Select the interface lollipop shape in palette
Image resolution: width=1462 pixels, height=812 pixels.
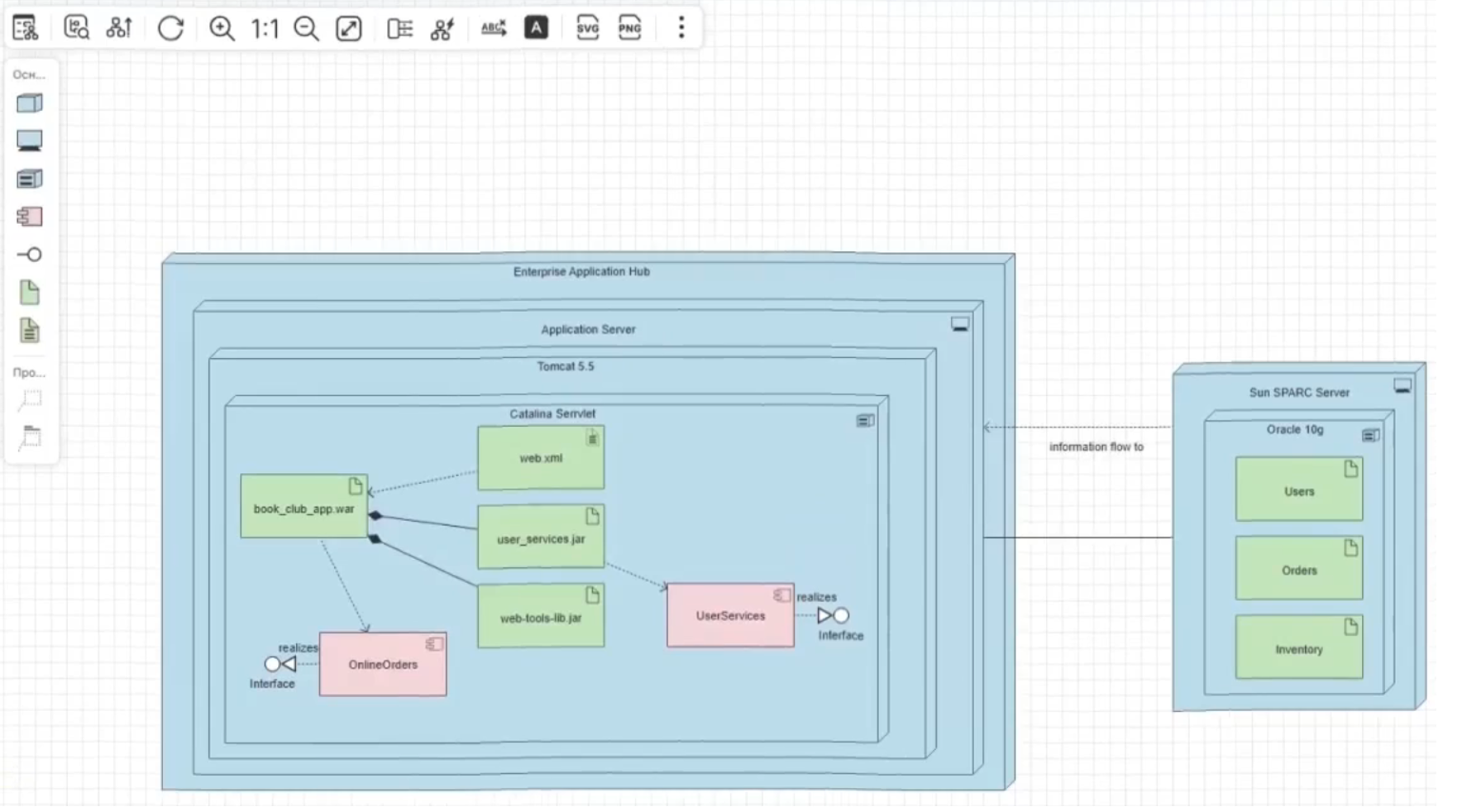30,255
